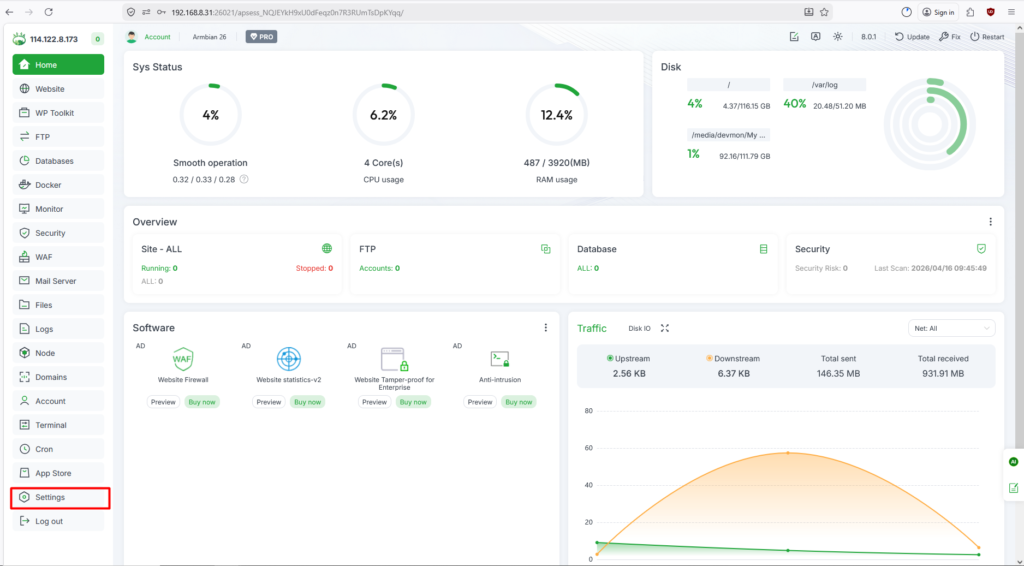Click the Anti-intrusion terminal lock icon
Image resolution: width=1024 pixels, height=566 pixels.
pyautogui.click(x=500, y=359)
